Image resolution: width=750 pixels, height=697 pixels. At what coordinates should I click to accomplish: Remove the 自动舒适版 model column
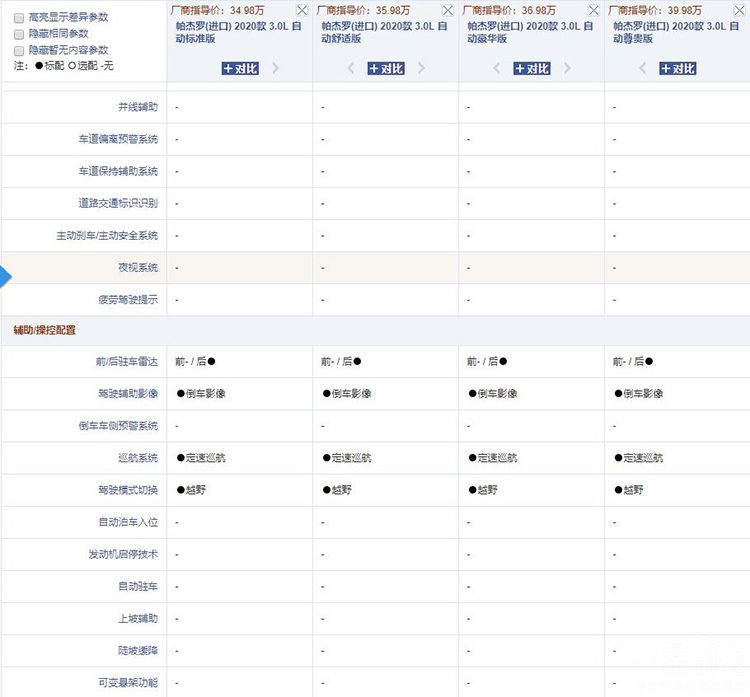pyautogui.click(x=448, y=10)
